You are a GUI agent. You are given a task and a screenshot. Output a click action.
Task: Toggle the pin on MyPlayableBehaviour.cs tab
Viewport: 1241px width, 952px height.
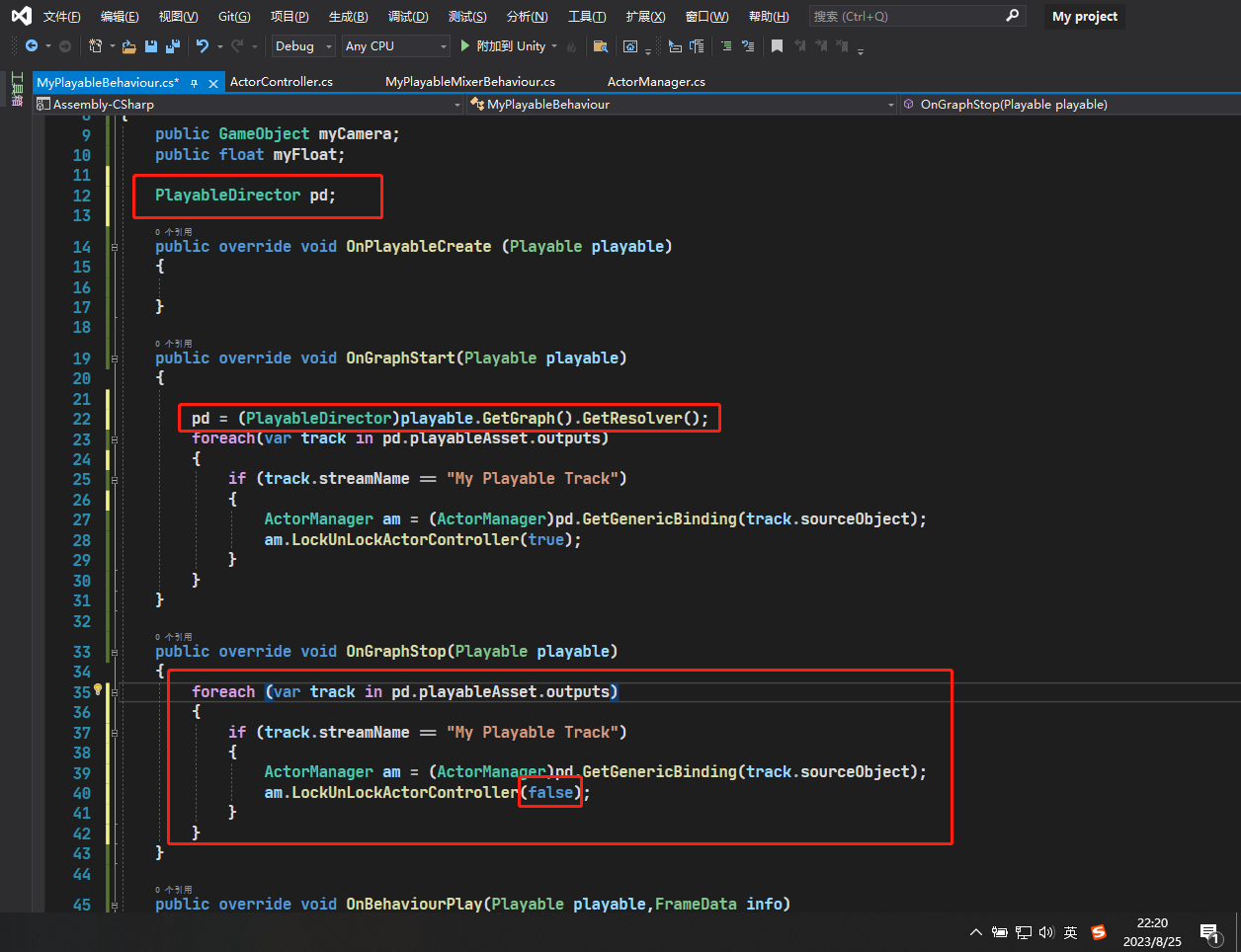click(x=195, y=83)
